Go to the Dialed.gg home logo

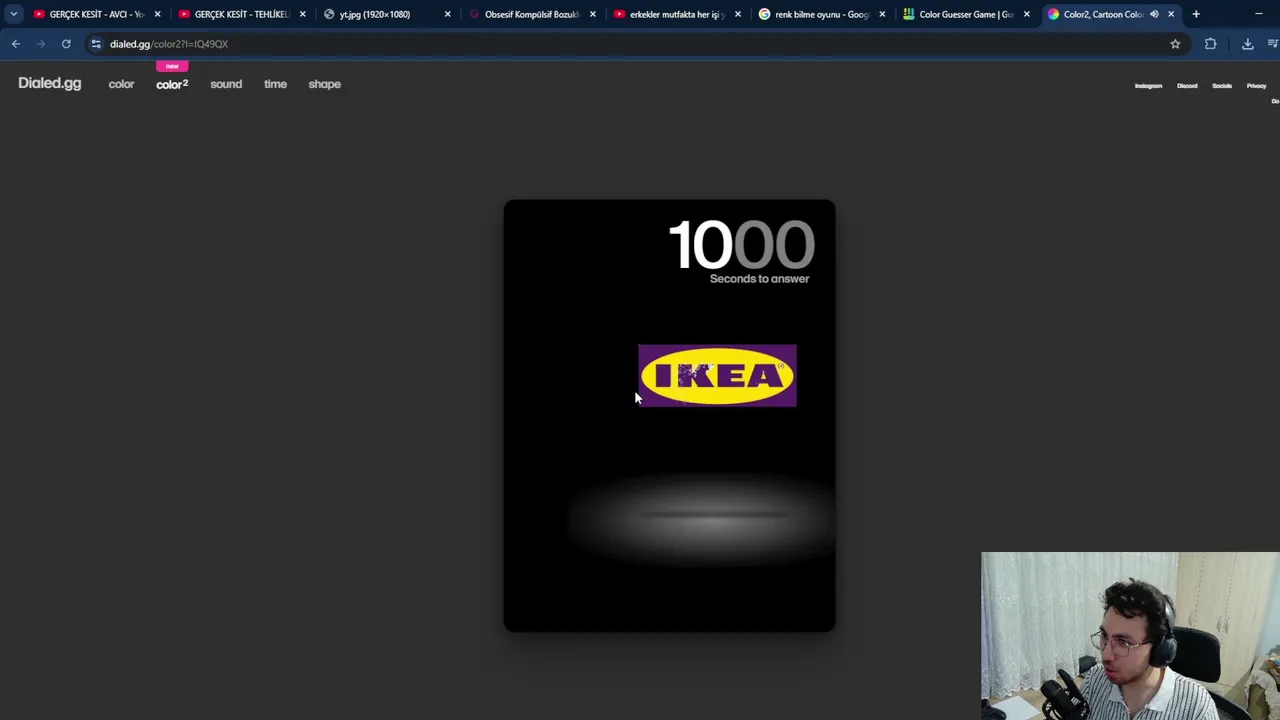pos(49,84)
